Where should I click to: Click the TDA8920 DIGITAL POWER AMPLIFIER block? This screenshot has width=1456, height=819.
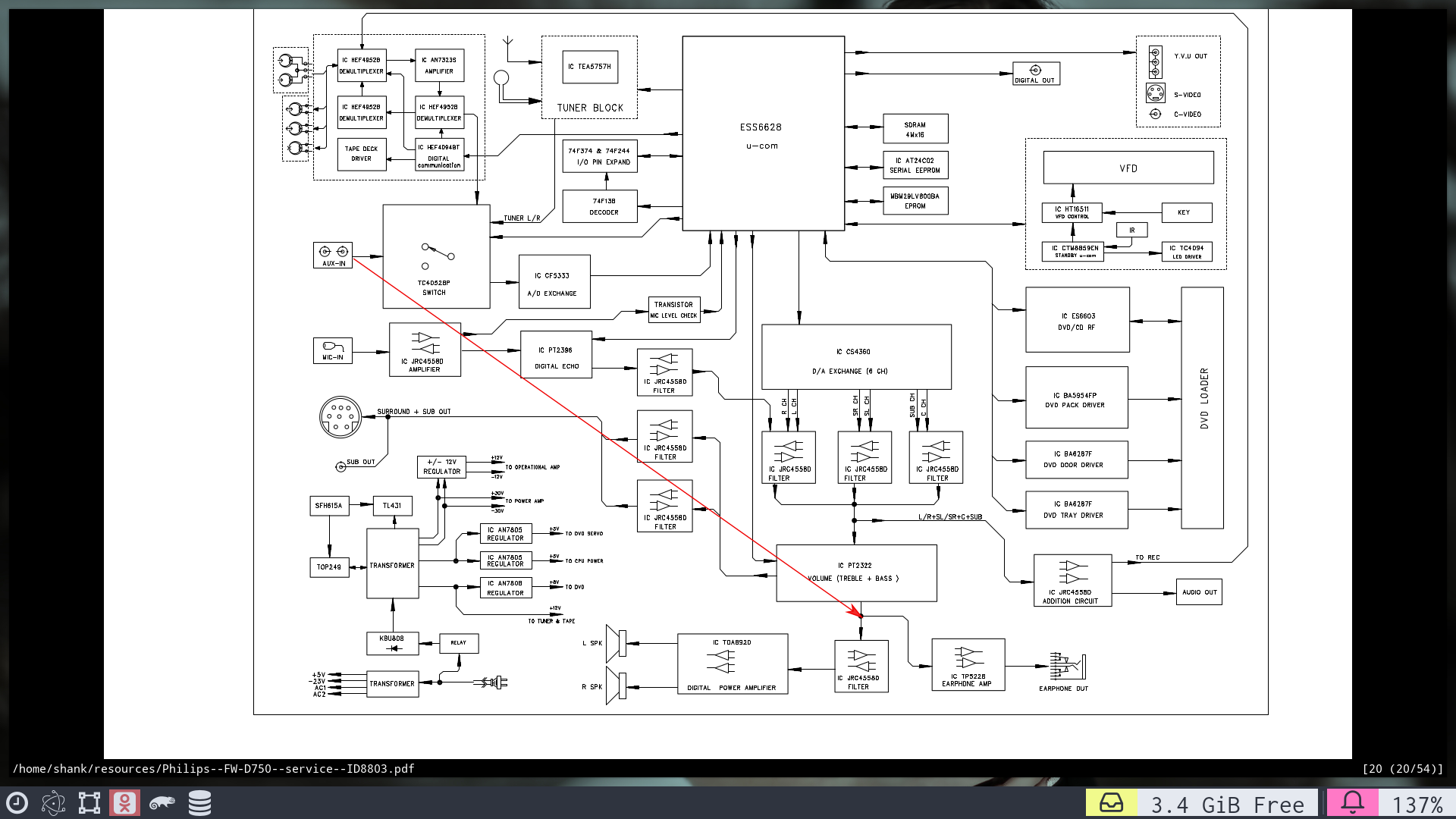[x=733, y=664]
